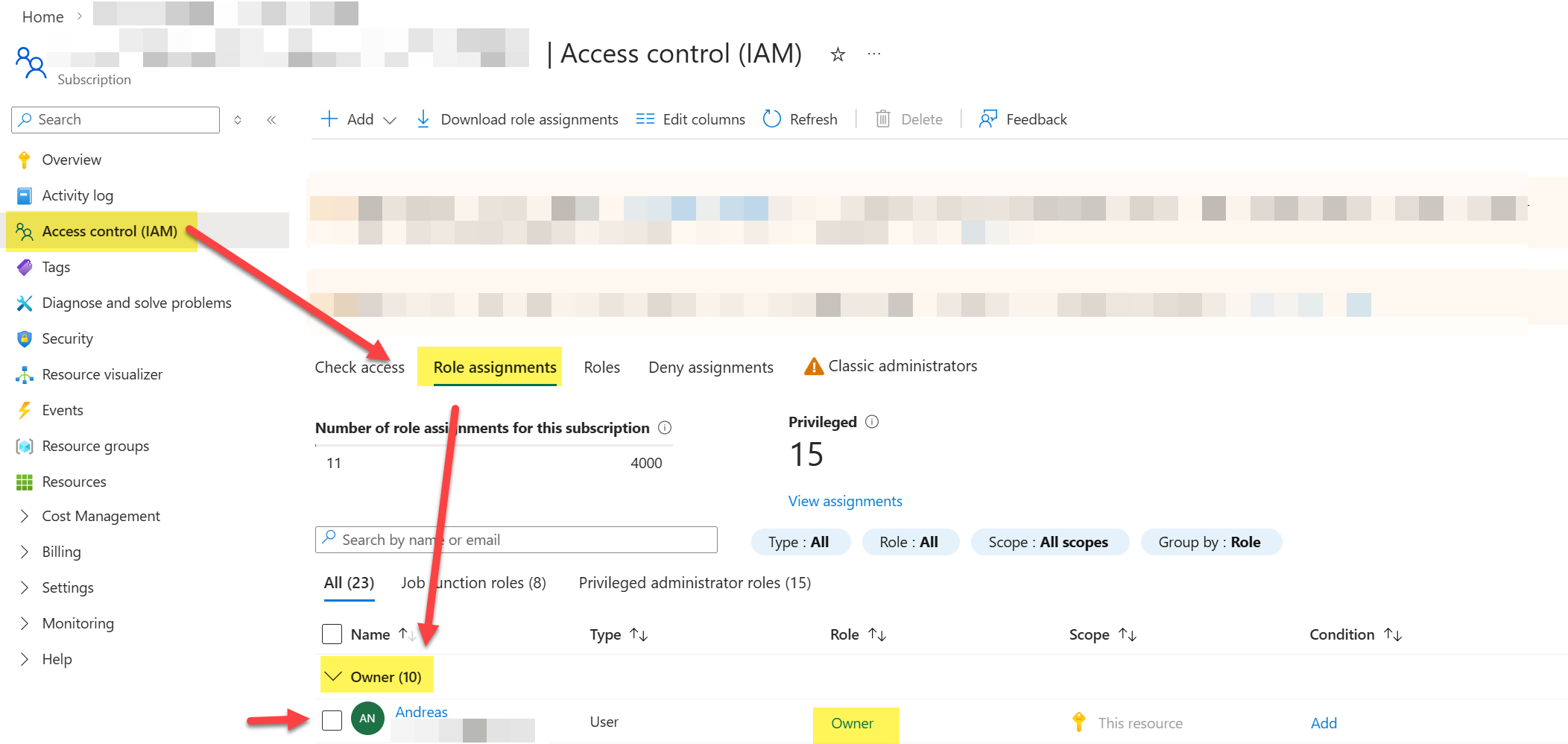
Task: Open the Add dropdown arrow
Action: [390, 120]
